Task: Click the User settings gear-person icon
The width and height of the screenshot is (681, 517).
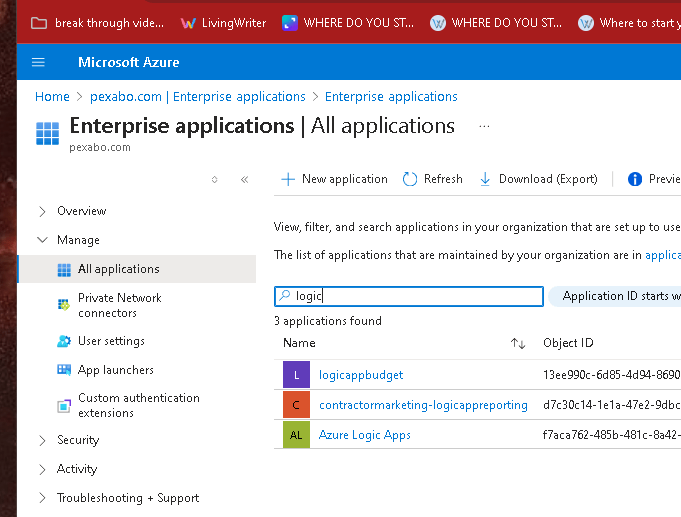Action: tap(64, 341)
